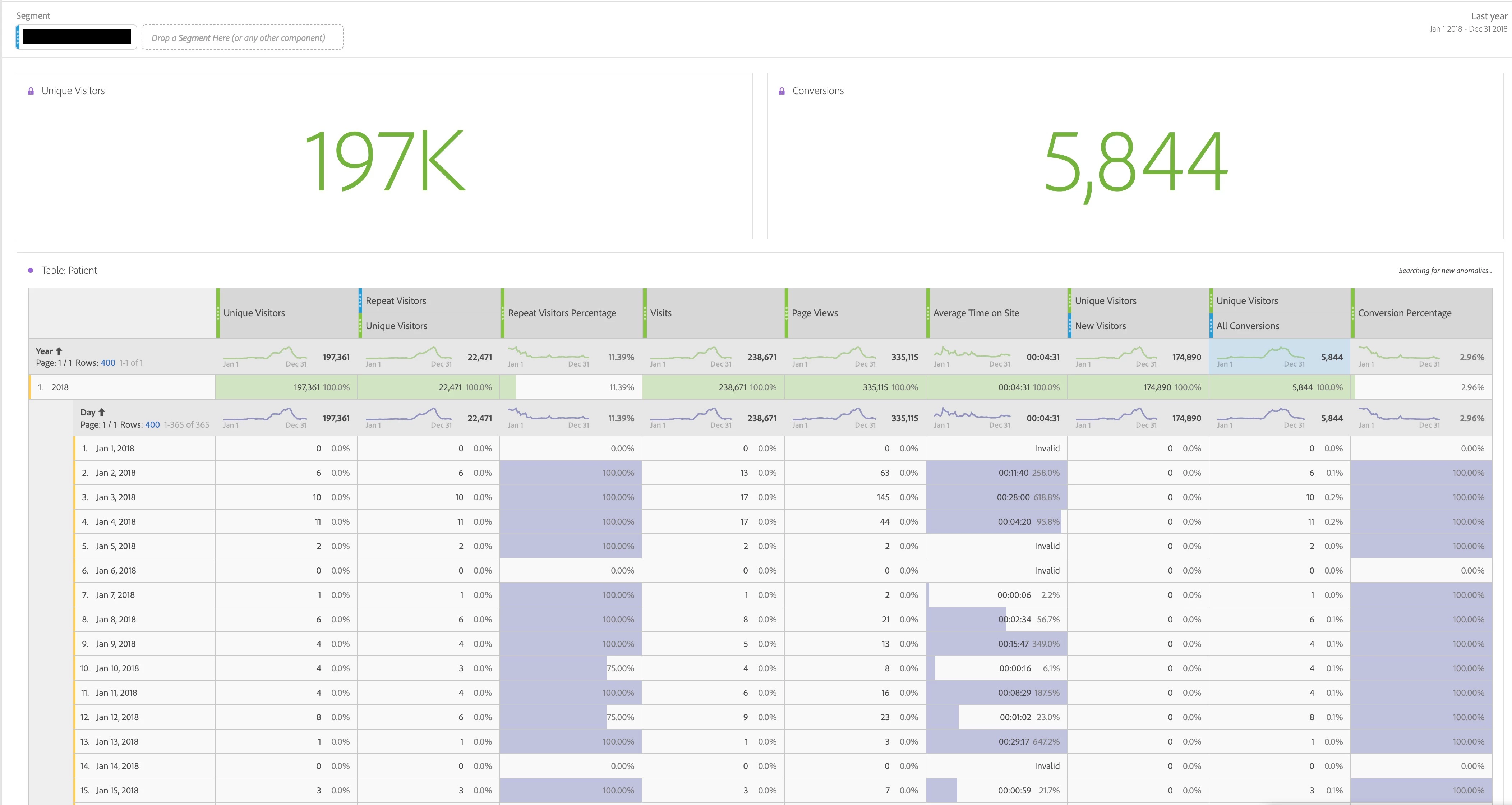Click the Year sort arrow icon

(59, 351)
